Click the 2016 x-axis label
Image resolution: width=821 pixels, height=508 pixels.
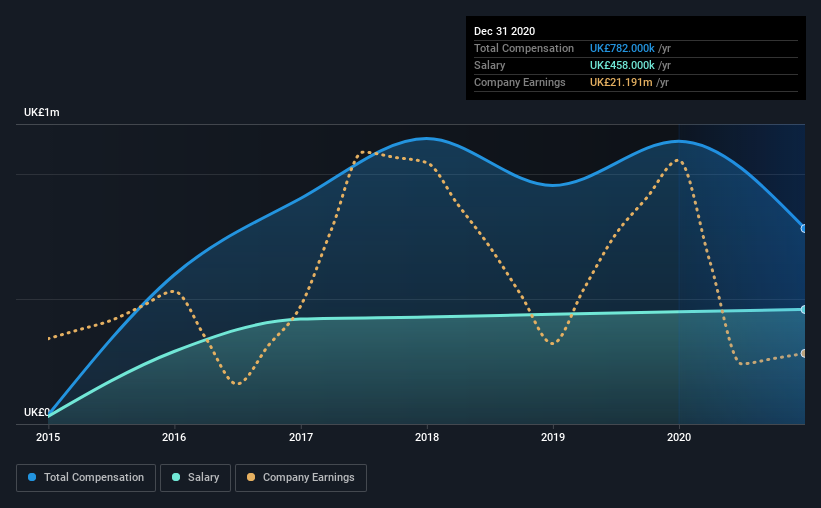click(x=174, y=437)
